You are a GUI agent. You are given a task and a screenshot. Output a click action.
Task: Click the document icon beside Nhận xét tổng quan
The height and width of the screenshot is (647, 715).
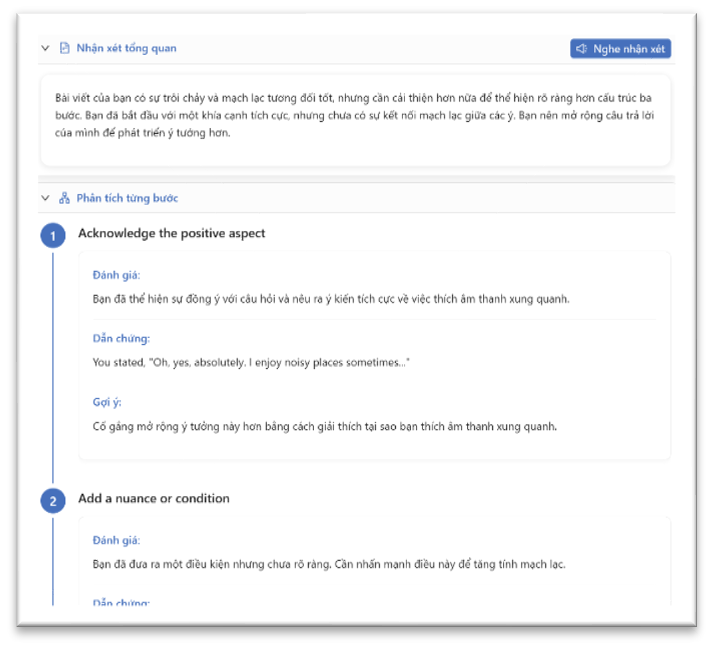tap(64, 48)
